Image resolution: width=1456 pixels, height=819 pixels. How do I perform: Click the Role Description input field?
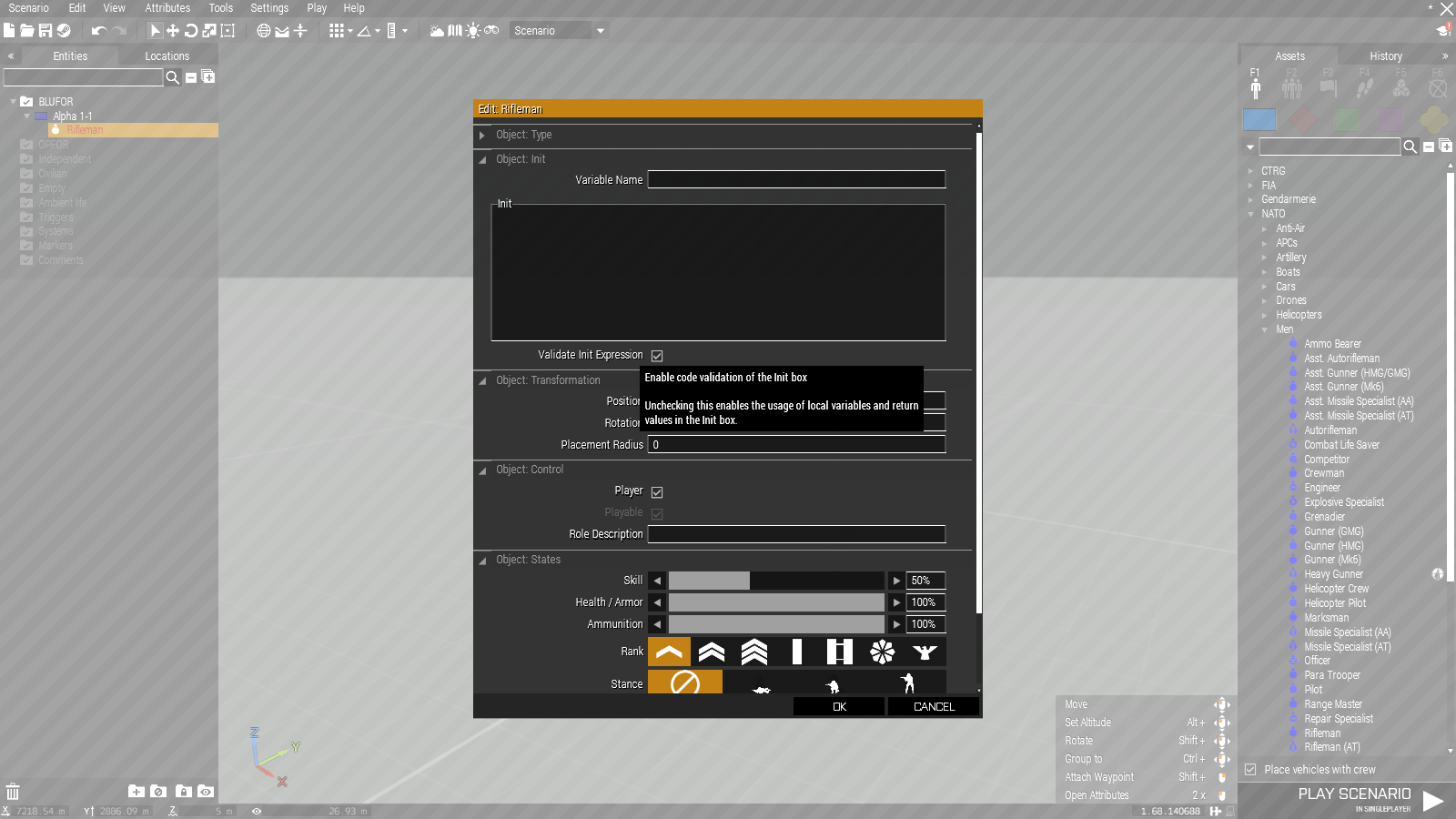coord(796,534)
